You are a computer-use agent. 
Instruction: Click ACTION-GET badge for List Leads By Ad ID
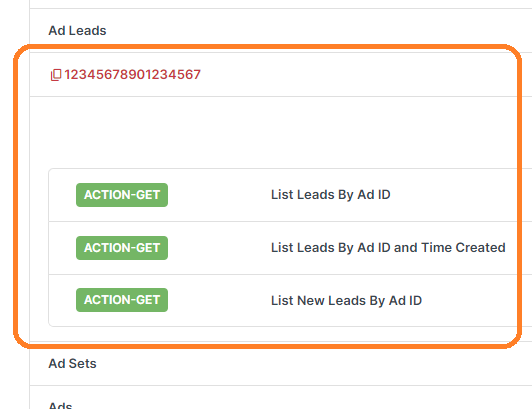tap(122, 195)
